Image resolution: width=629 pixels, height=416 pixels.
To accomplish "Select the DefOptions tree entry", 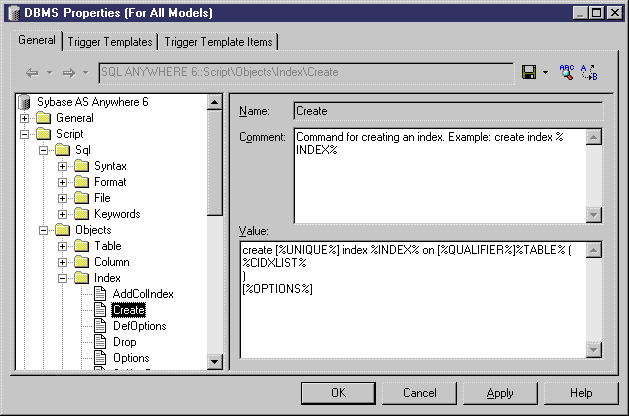I will [140, 326].
